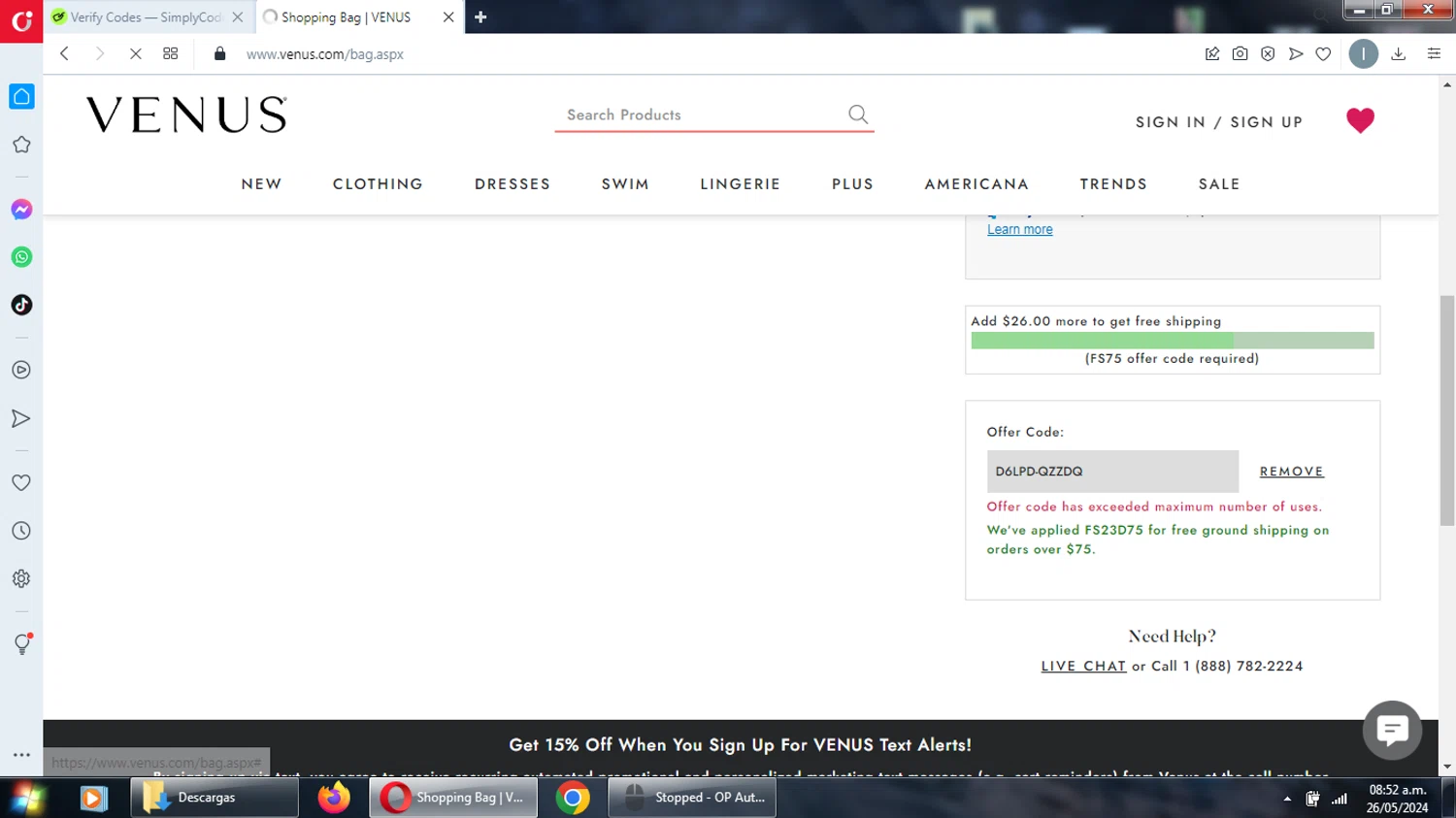This screenshot has width=1456, height=818.
Task: Click the send arrow in address bar
Action: coord(1296,54)
